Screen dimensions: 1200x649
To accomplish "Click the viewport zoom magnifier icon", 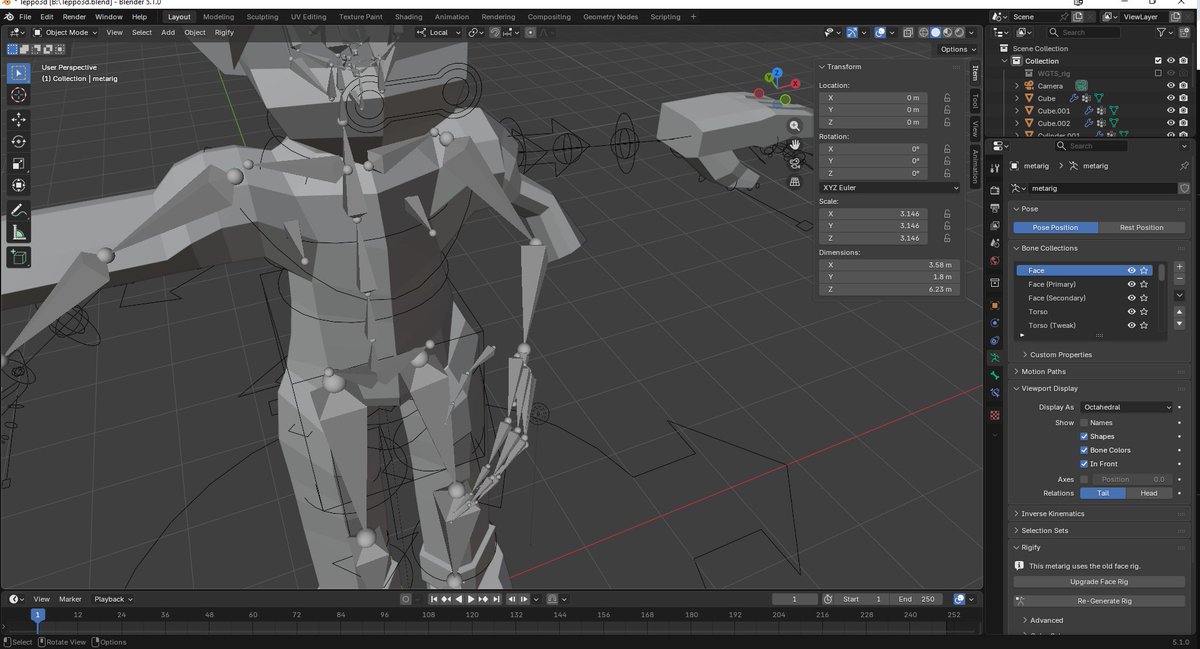I will click(x=794, y=126).
